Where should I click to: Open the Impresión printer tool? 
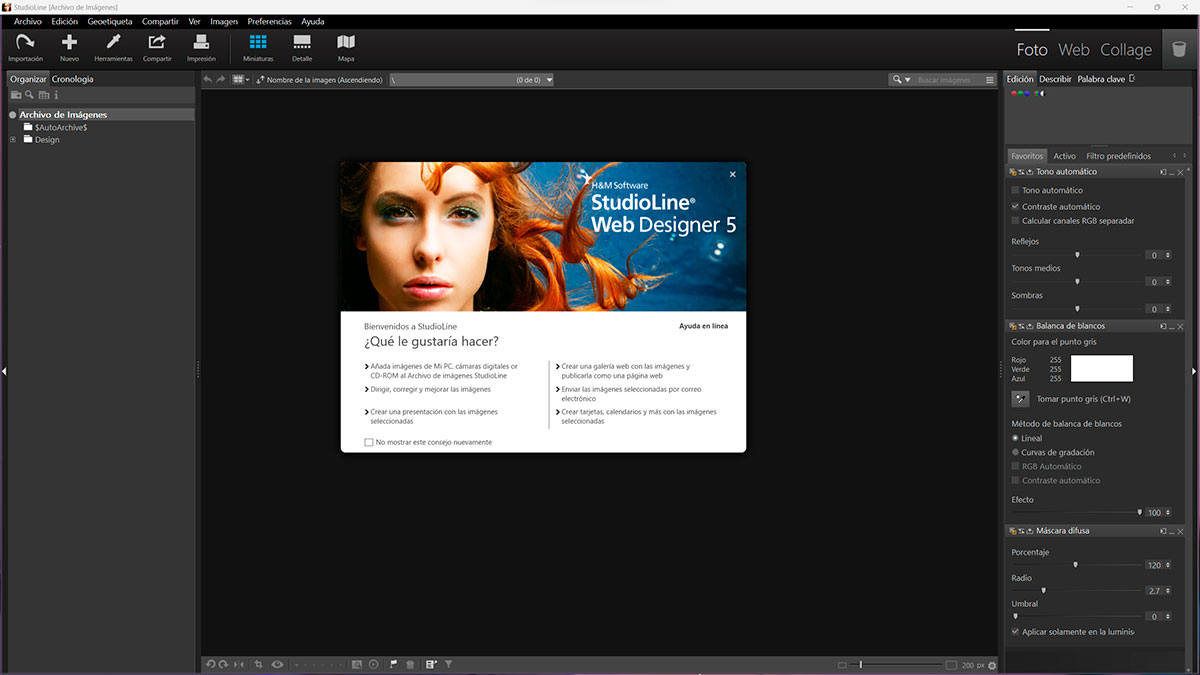point(201,47)
